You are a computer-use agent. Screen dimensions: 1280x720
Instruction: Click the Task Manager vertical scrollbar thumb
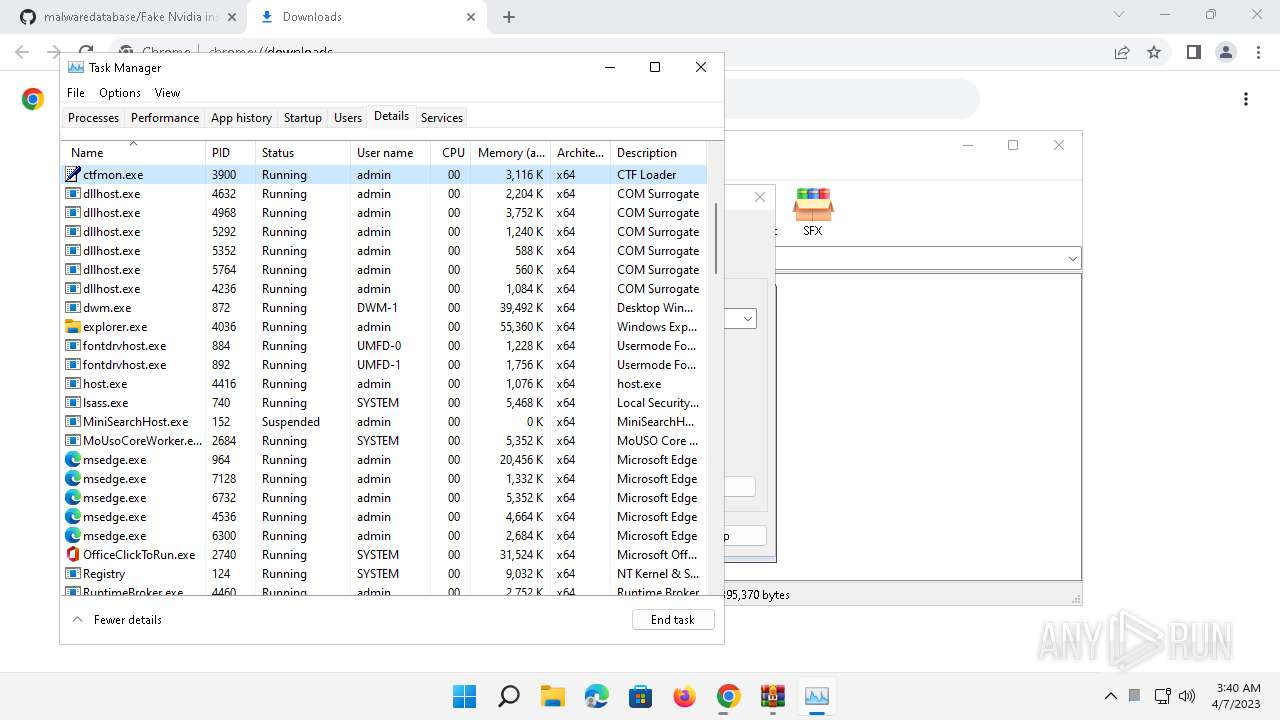coord(715,239)
